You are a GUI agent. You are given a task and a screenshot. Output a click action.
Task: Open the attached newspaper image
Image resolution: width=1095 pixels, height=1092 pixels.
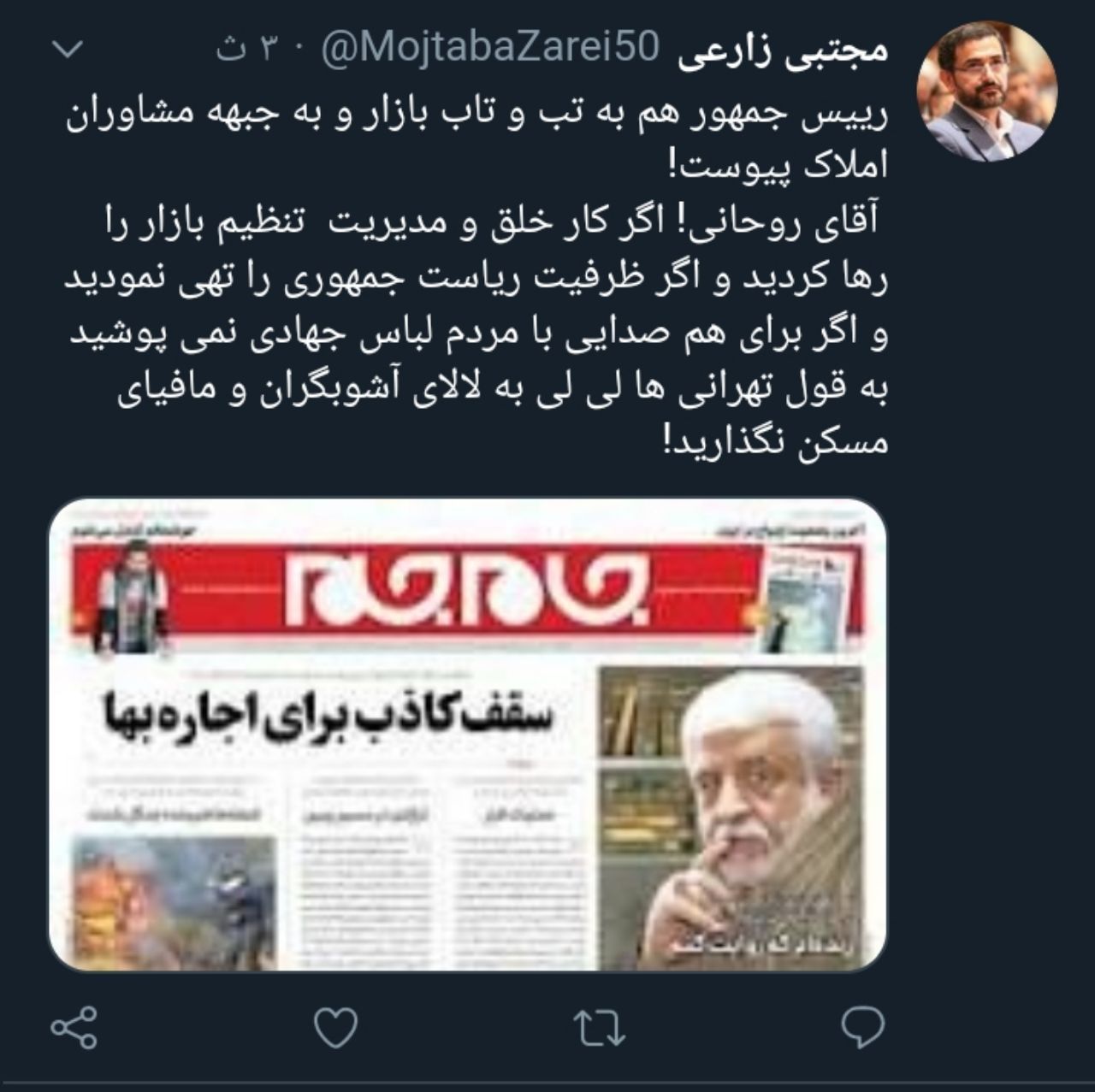point(468,734)
